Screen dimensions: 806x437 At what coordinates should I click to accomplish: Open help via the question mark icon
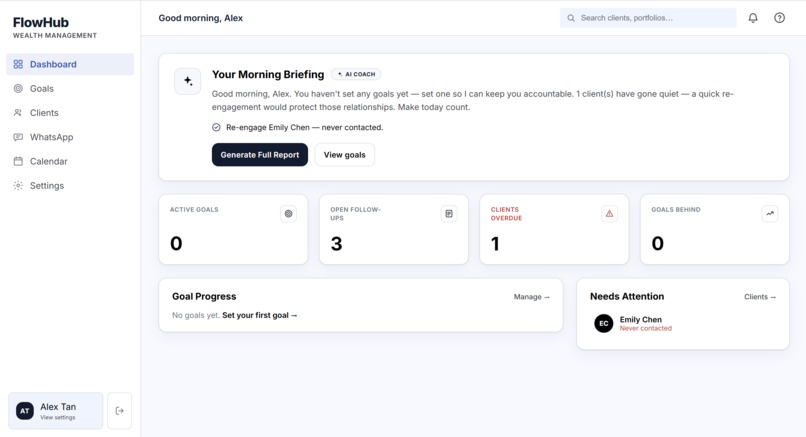coord(779,18)
